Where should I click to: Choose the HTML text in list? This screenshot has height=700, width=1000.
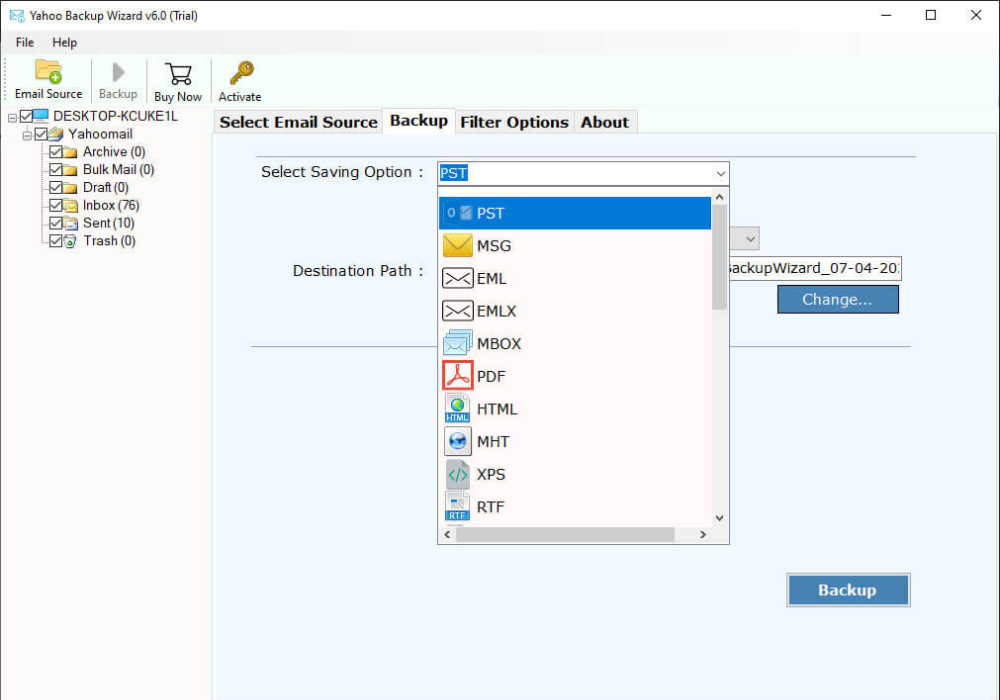pyautogui.click(x=497, y=409)
